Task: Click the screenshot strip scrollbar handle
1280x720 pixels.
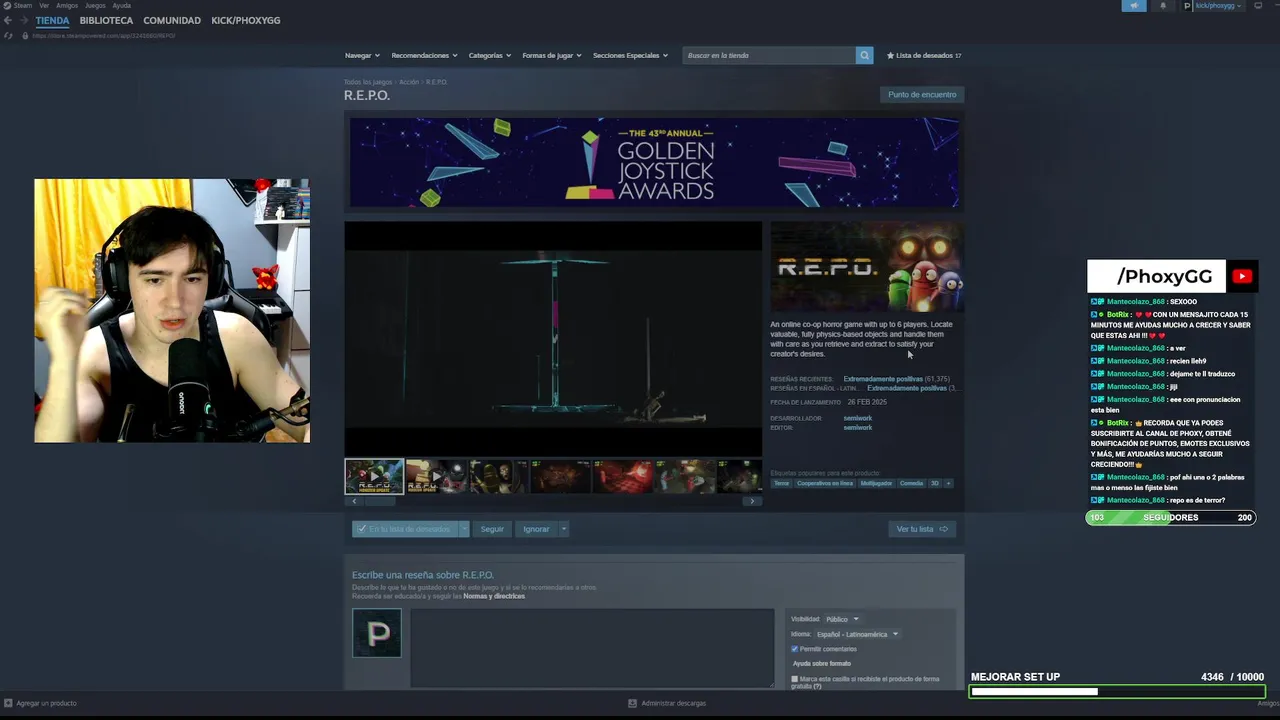Action: (x=380, y=501)
